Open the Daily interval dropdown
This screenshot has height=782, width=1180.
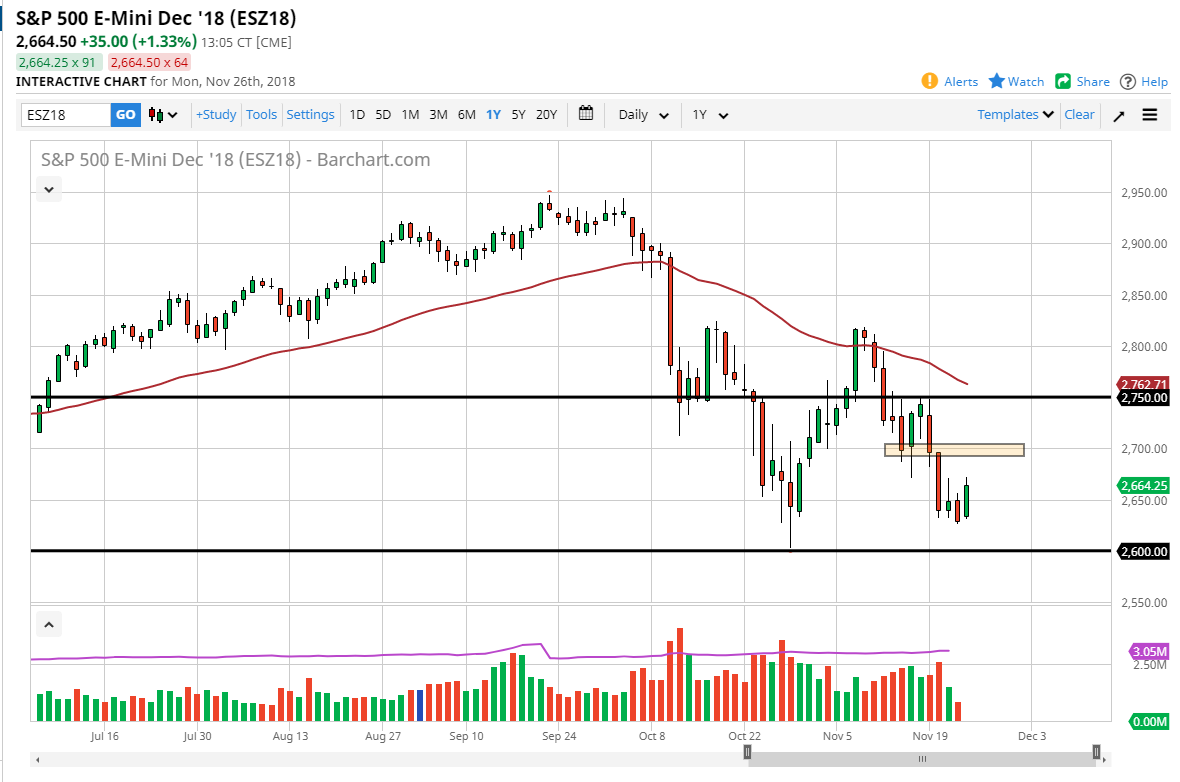point(641,114)
